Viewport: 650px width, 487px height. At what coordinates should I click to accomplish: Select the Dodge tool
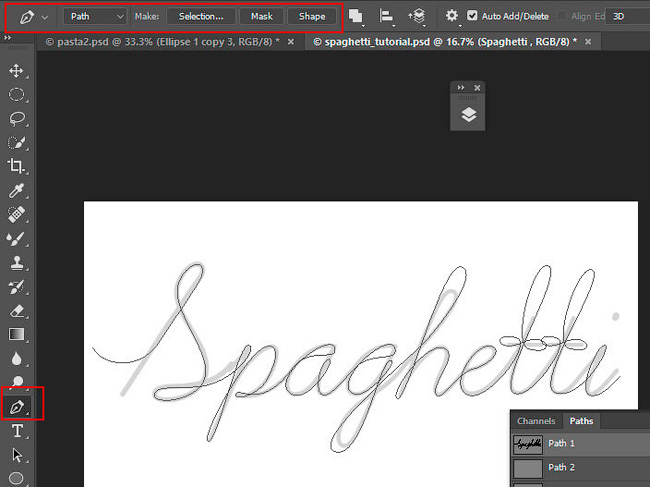coord(17,381)
